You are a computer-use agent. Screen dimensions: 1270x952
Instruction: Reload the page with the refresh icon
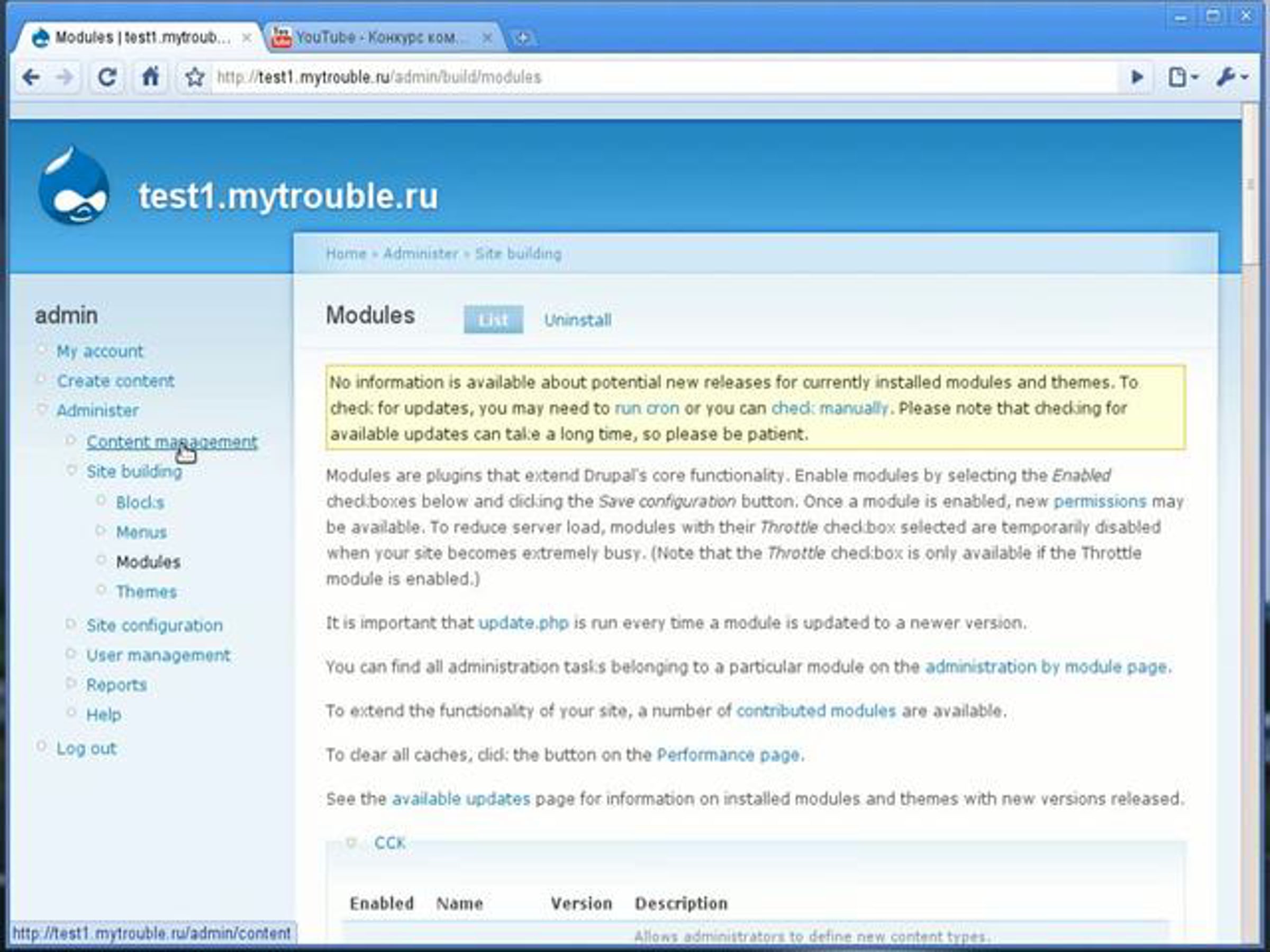tap(107, 77)
